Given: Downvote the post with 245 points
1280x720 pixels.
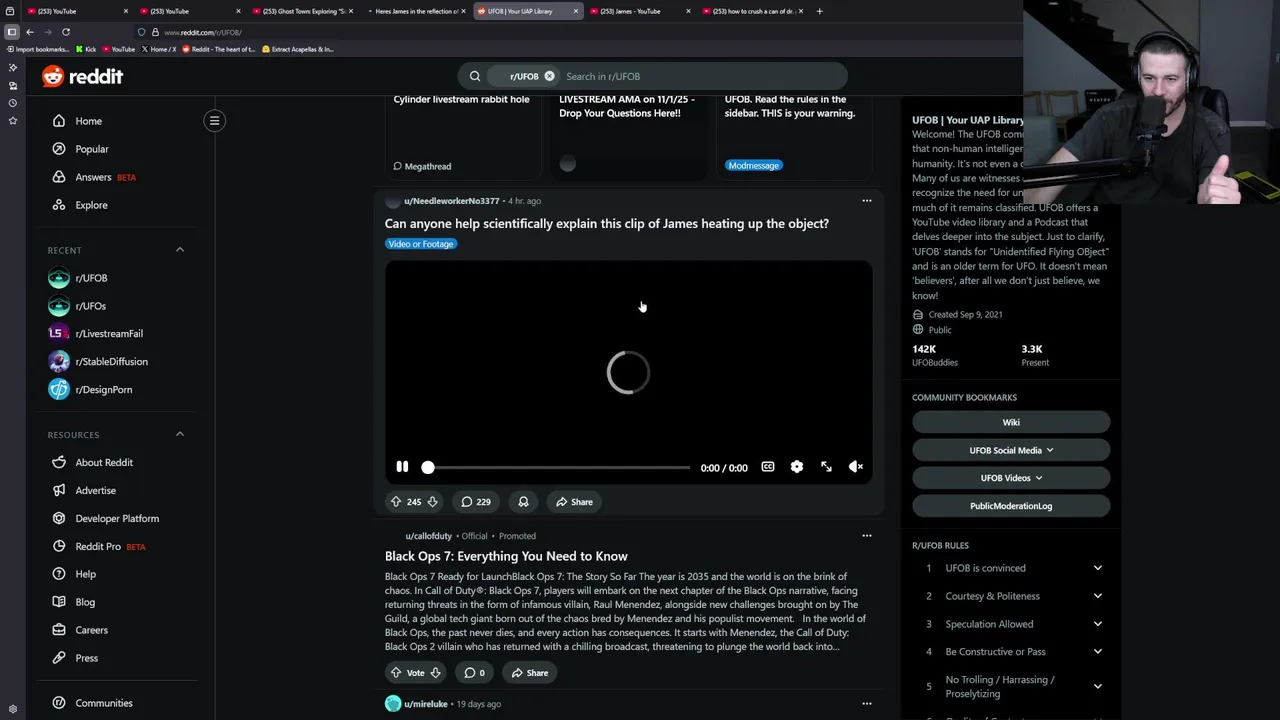Looking at the screenshot, I should click(x=432, y=502).
